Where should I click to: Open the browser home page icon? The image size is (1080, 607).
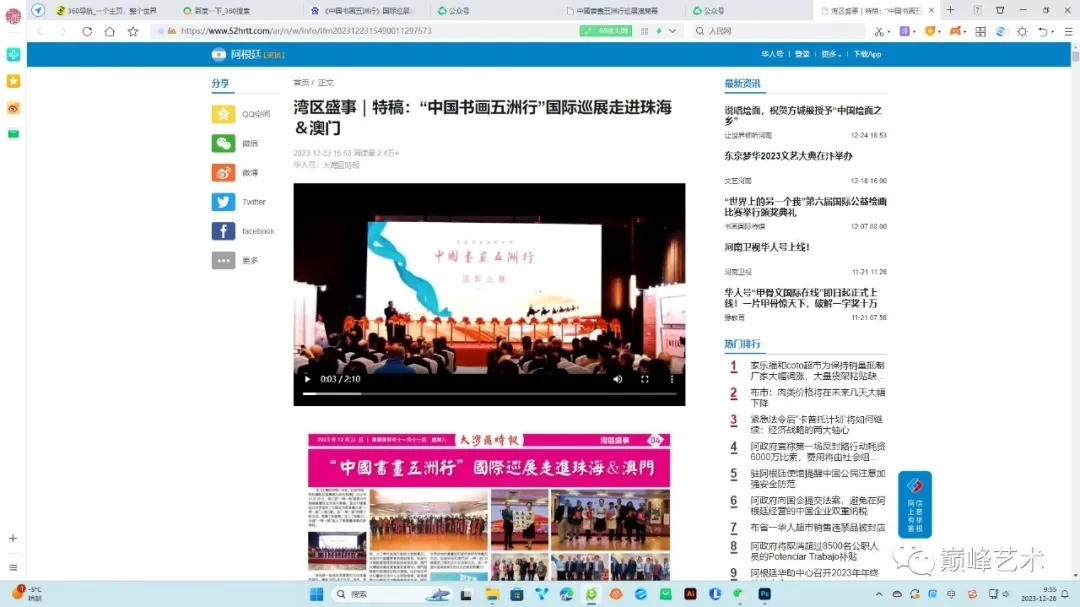pyautogui.click(x=108, y=31)
